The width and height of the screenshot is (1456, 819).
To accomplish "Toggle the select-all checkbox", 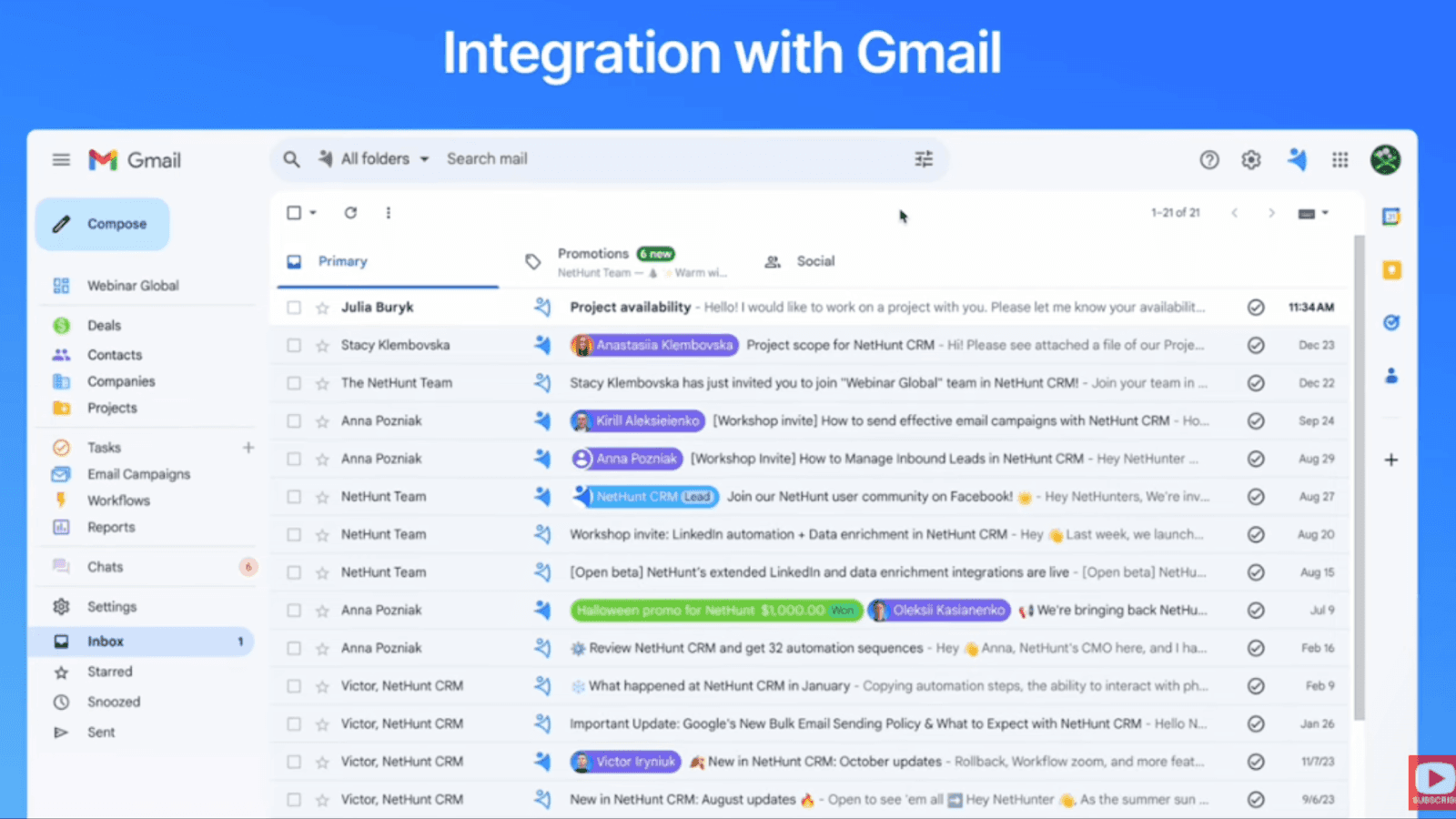I will pyautogui.click(x=294, y=213).
